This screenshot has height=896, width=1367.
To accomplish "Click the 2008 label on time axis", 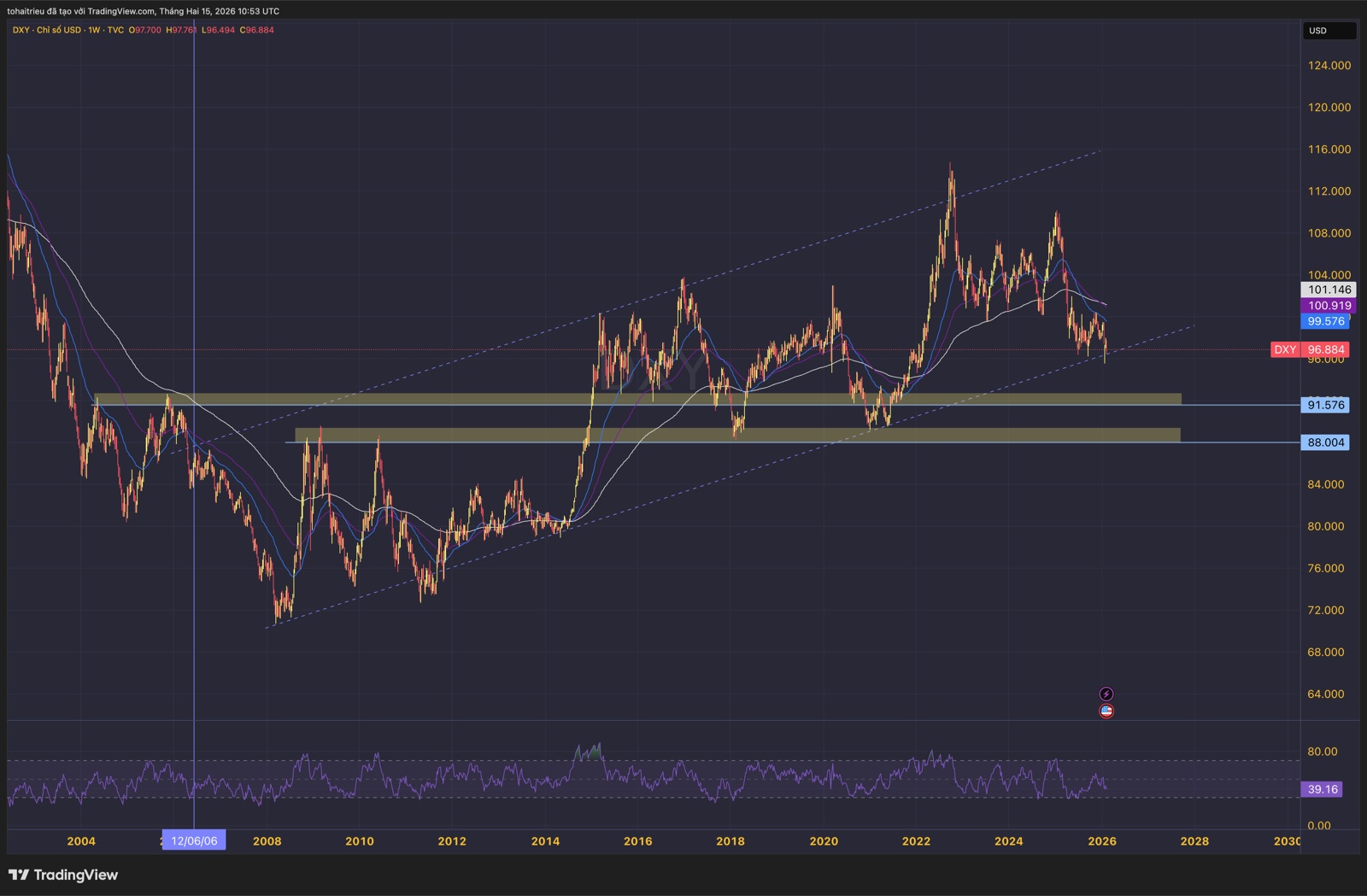I will click(267, 841).
